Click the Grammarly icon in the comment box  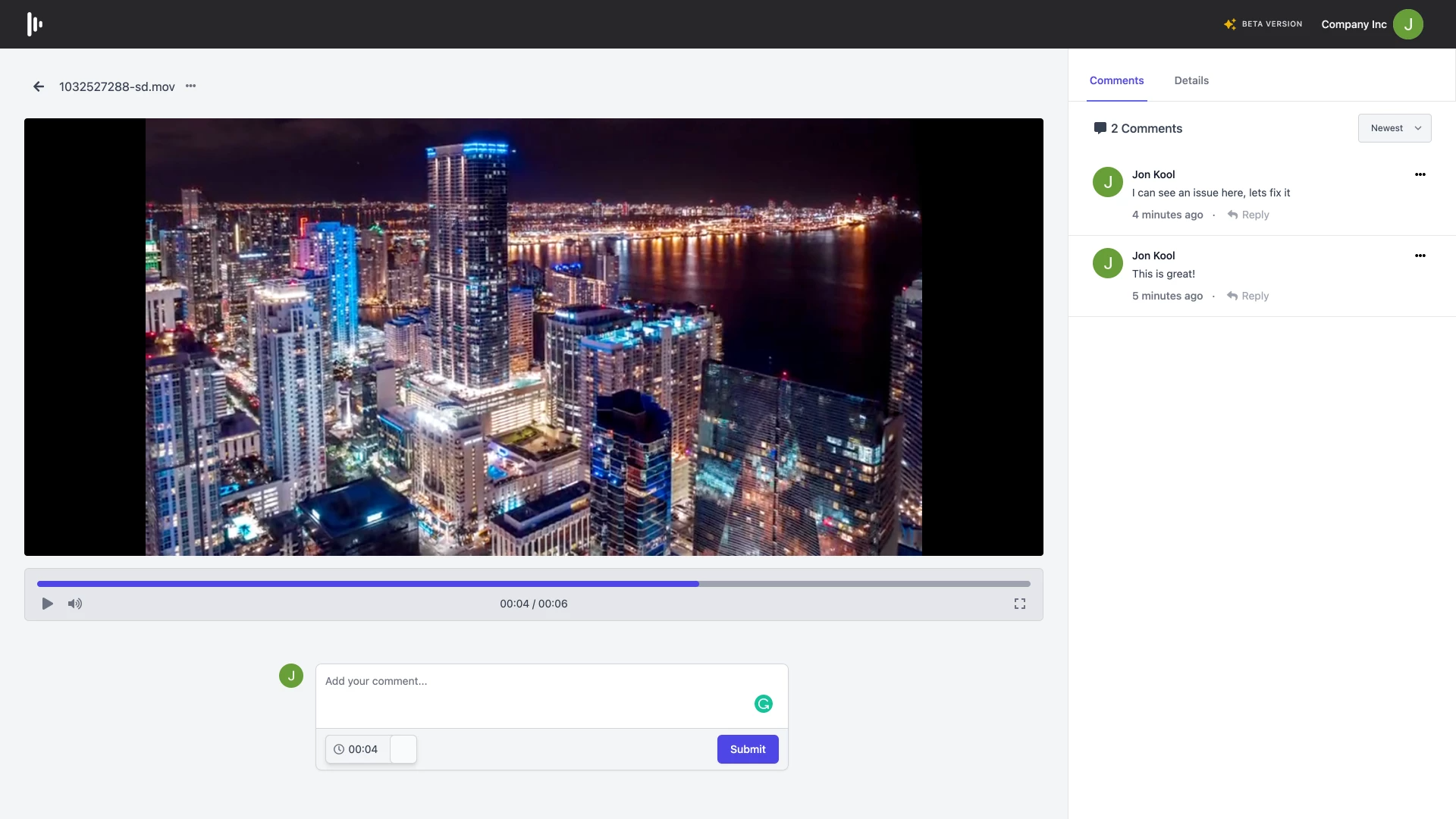(x=764, y=704)
